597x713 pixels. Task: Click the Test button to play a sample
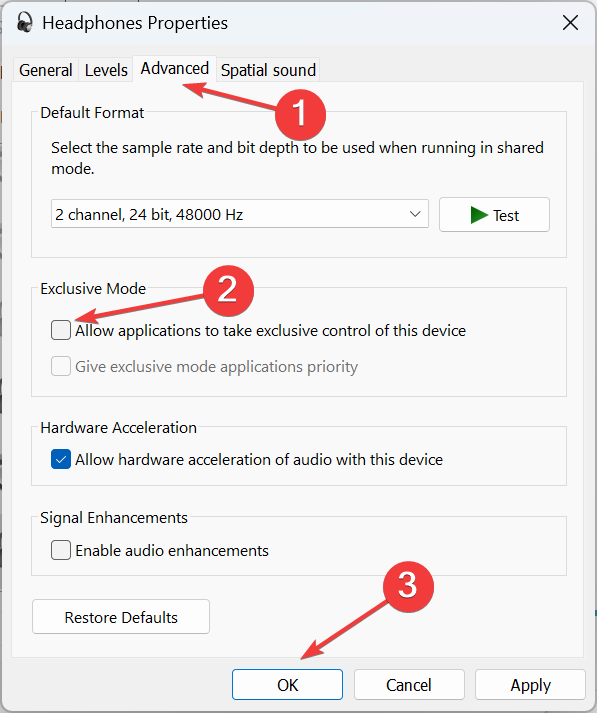494,215
